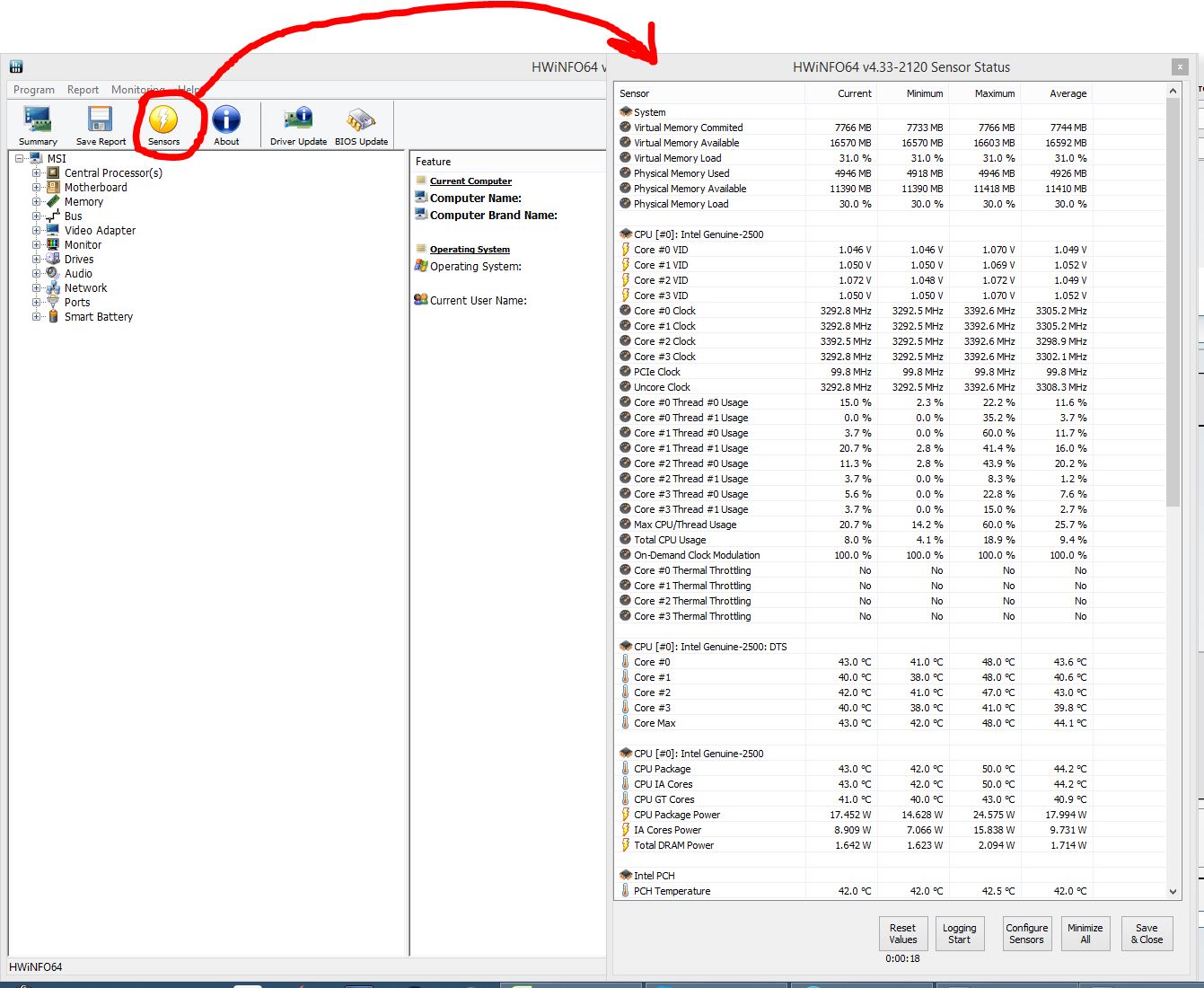Select the Monitor tree node
The image size is (1204, 988).
click(83, 244)
